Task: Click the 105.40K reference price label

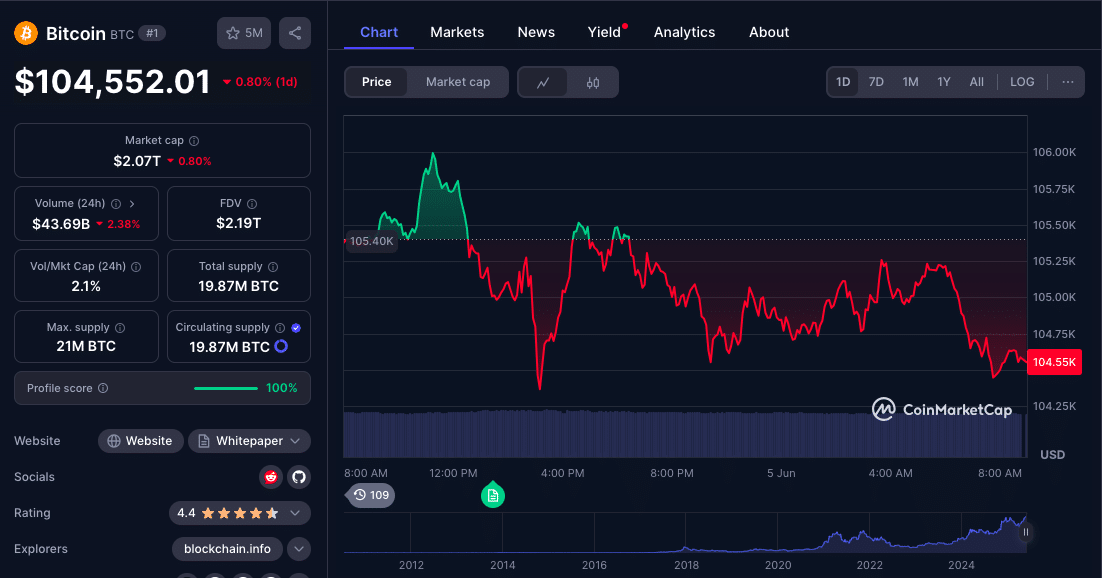Action: 371,241
